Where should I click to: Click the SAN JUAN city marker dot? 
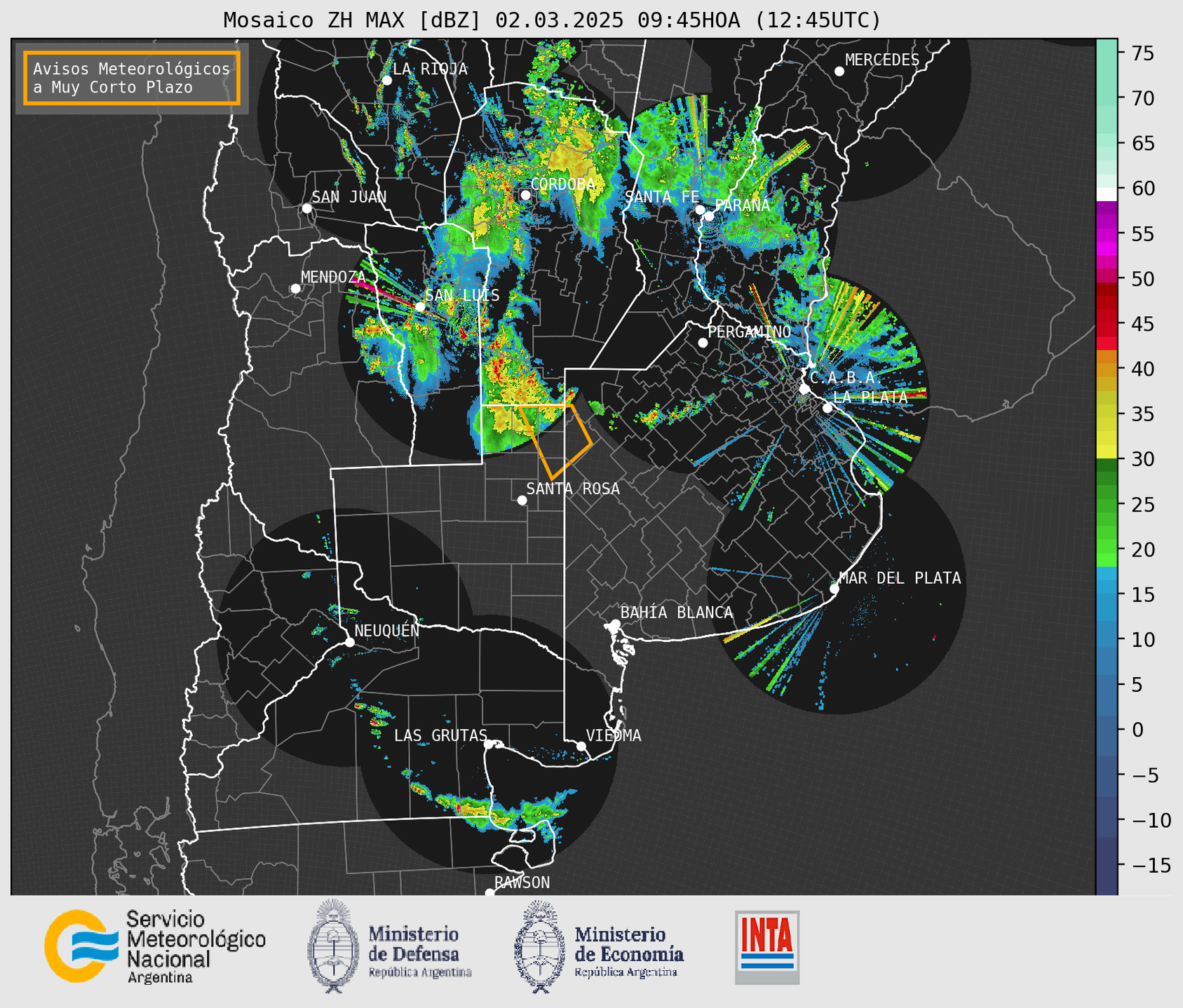tap(306, 208)
